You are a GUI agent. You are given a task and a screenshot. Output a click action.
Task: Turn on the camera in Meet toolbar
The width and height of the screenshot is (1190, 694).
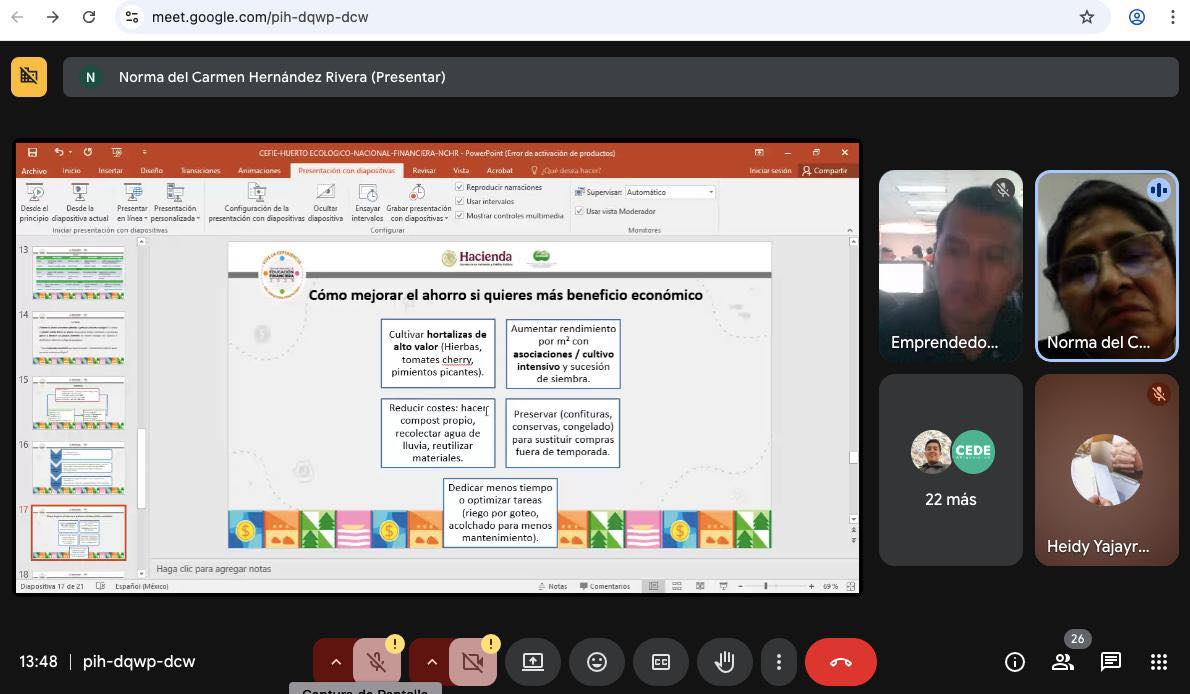point(472,662)
